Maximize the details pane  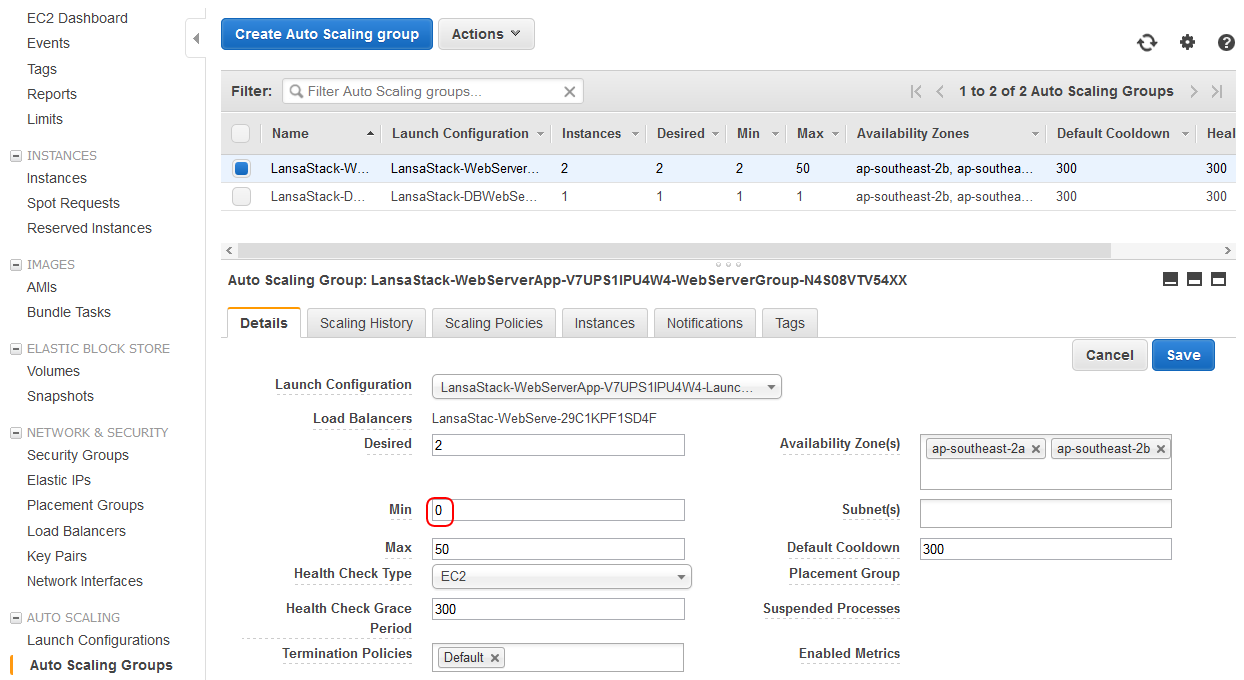(1218, 280)
